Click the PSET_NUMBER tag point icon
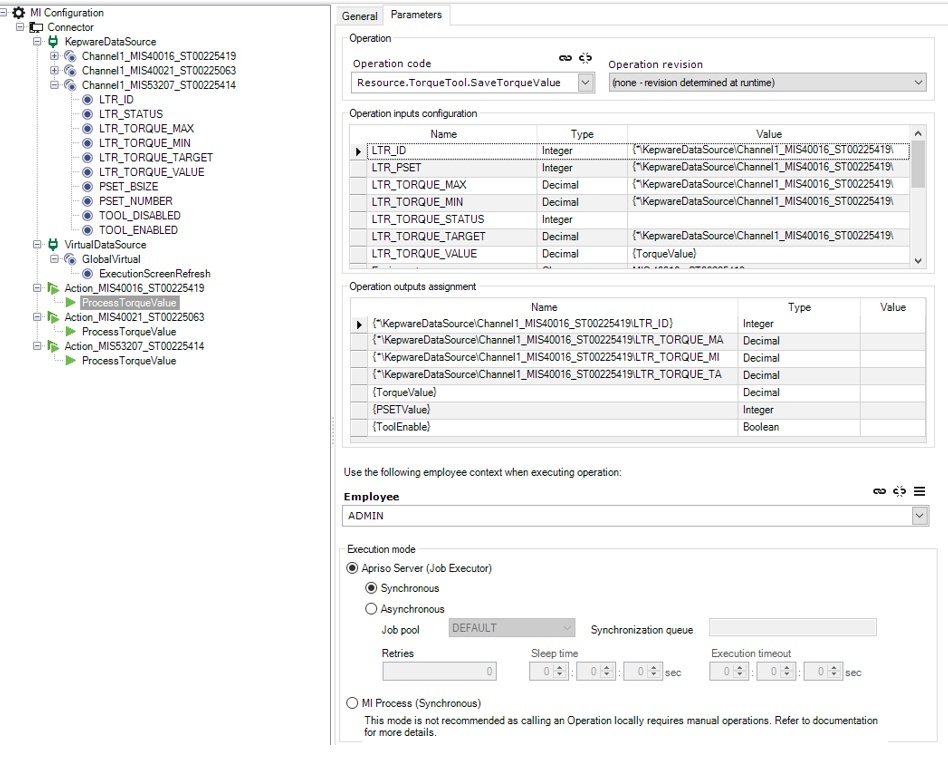Image resolution: width=948 pixels, height=770 pixels. point(88,201)
